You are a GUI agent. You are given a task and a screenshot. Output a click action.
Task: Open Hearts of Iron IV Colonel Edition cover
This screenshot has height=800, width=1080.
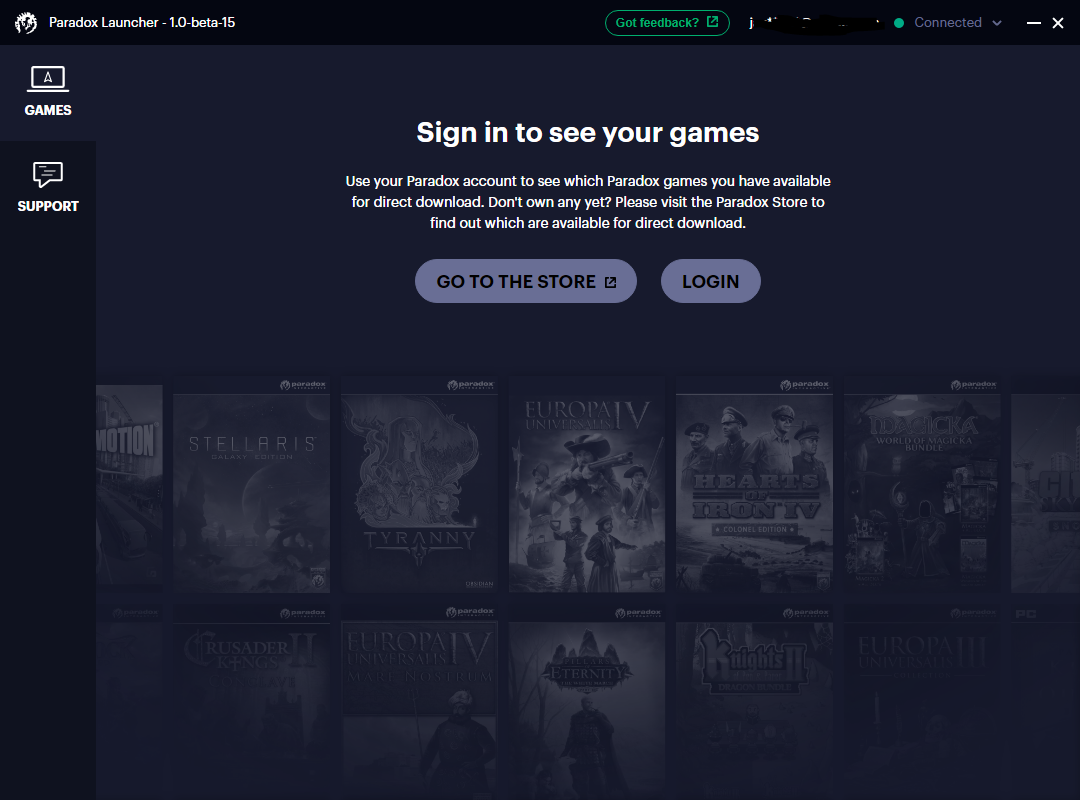[x=754, y=485]
